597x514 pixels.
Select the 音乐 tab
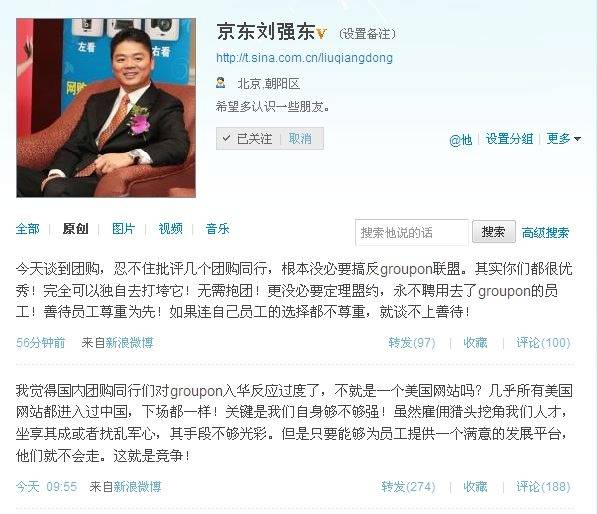[217, 229]
